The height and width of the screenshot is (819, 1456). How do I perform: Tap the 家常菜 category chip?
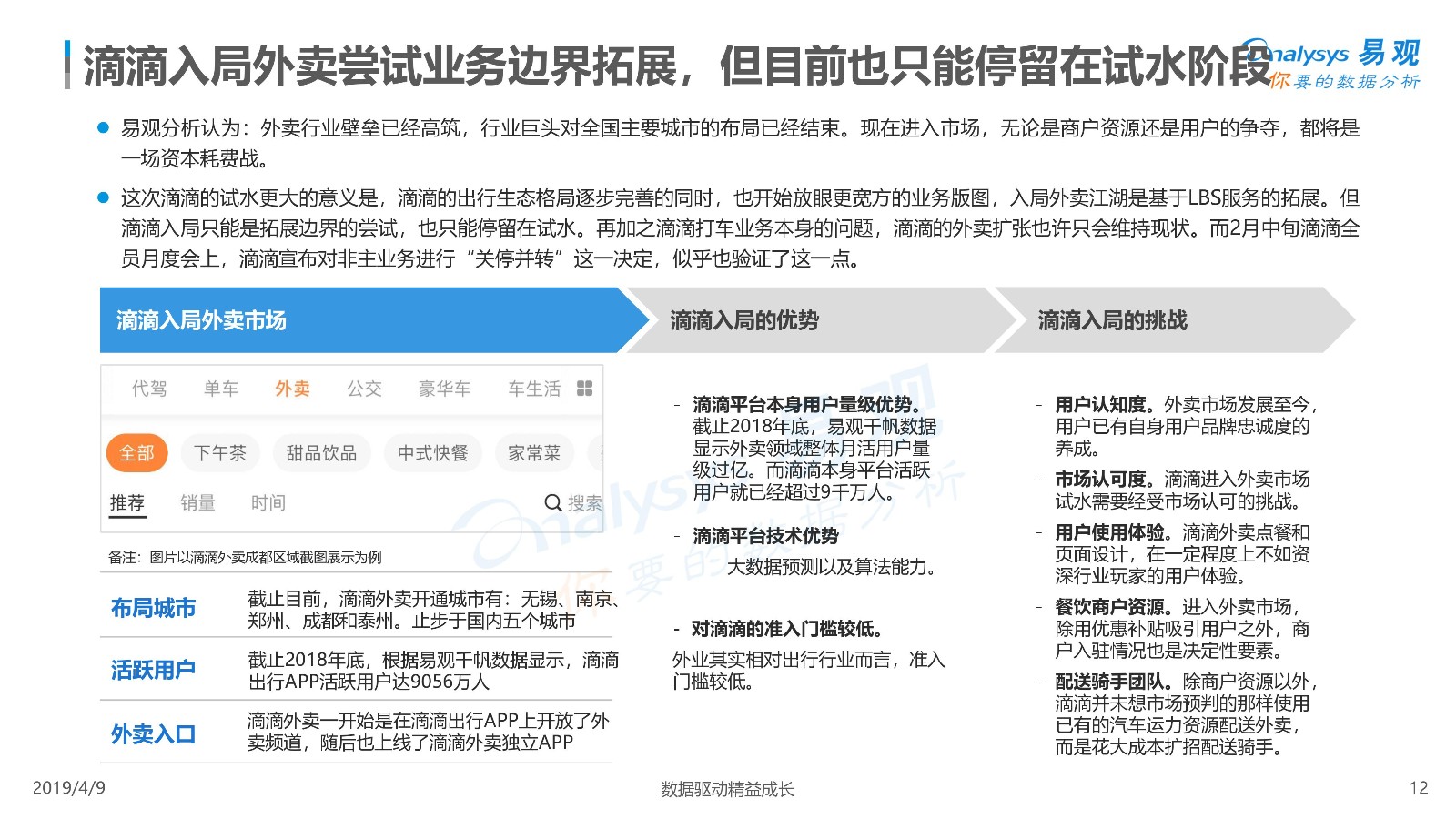(x=534, y=453)
